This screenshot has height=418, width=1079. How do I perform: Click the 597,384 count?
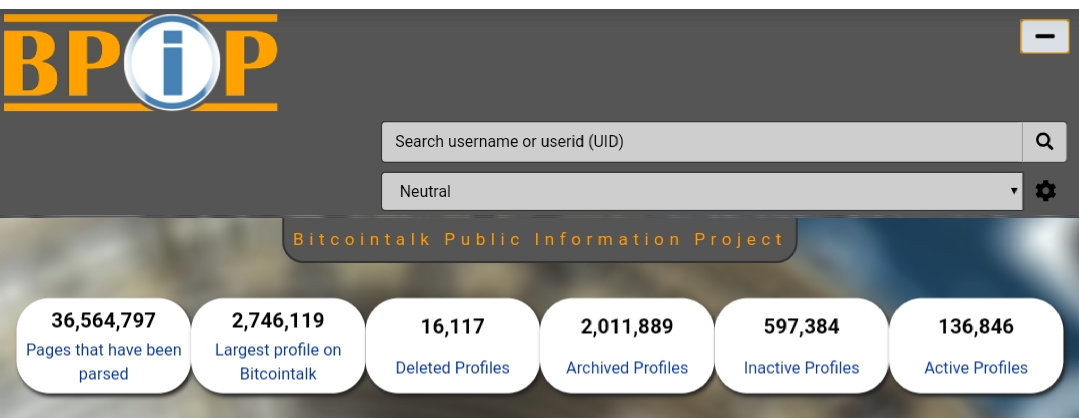pyautogui.click(x=801, y=326)
